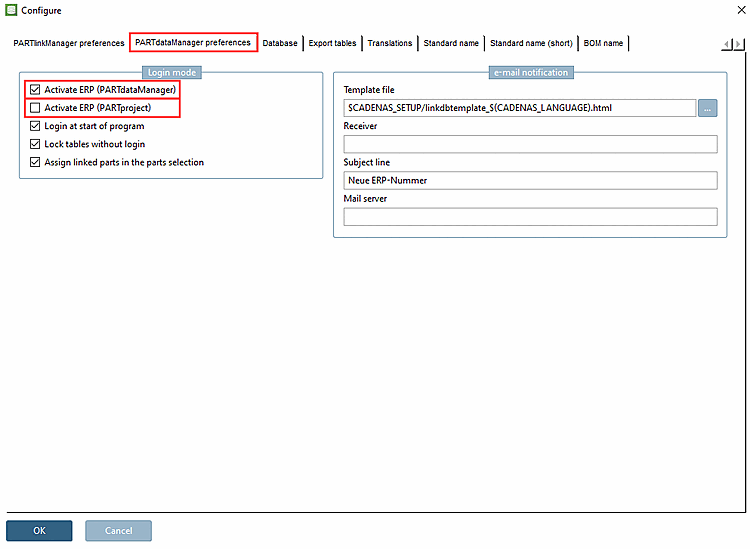The height and width of the screenshot is (549, 750).
Task: Switch to the Database tab
Action: (x=280, y=43)
